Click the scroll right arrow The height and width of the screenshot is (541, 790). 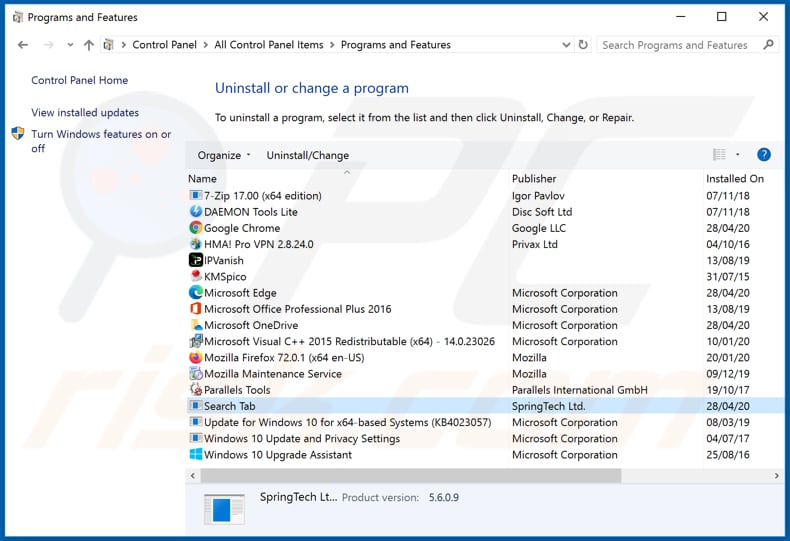pyautogui.click(x=776, y=475)
